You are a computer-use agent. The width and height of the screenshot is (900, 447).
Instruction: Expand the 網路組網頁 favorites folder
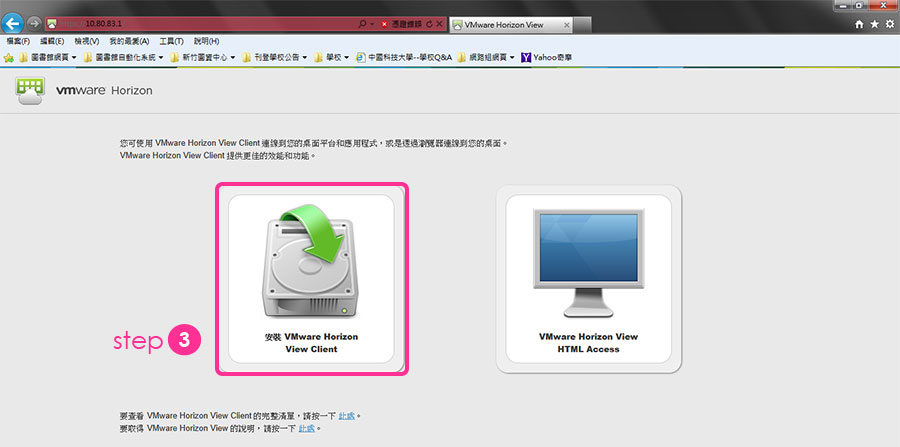486,57
